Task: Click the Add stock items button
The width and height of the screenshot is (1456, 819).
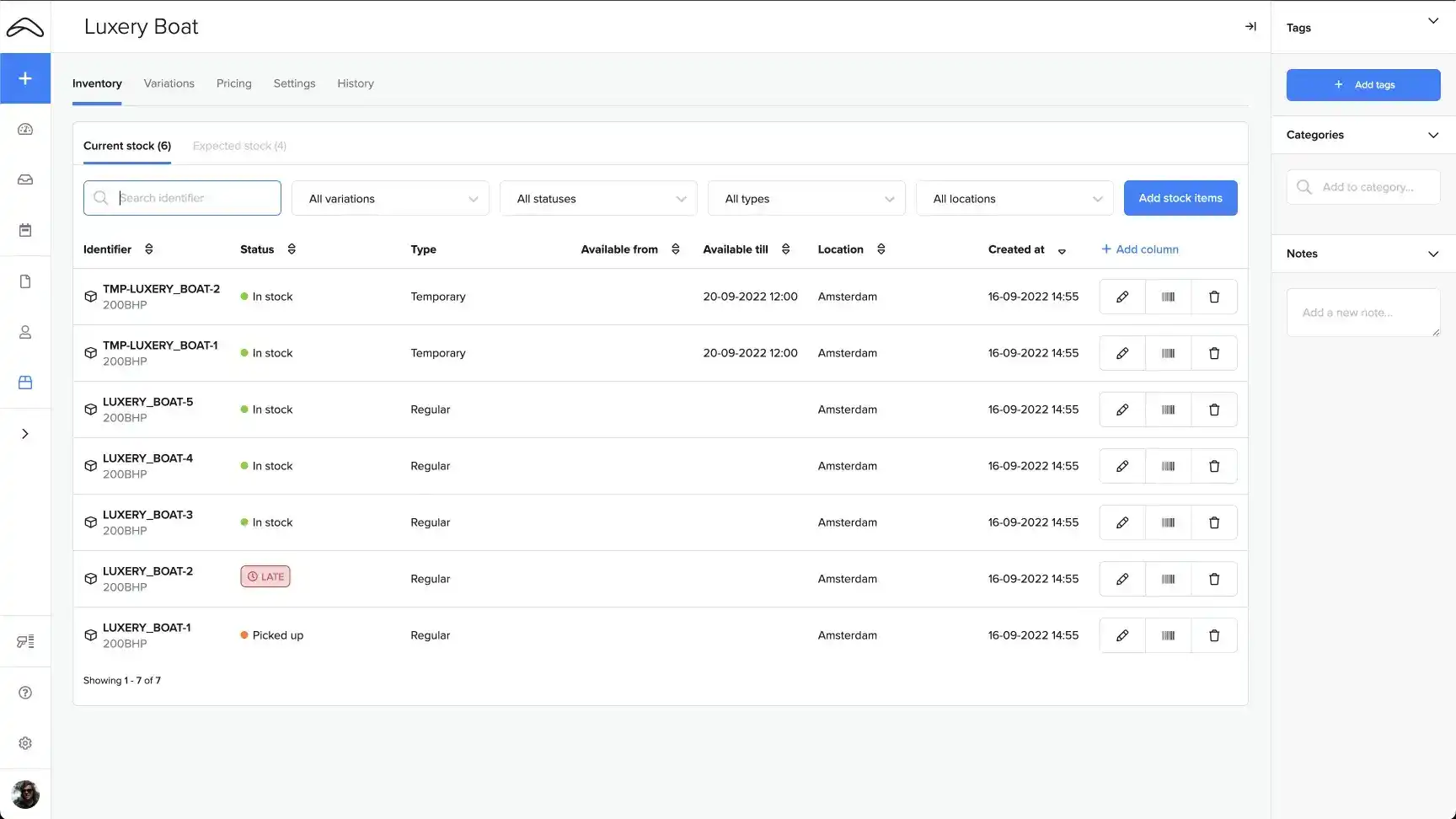Action: coord(1180,198)
